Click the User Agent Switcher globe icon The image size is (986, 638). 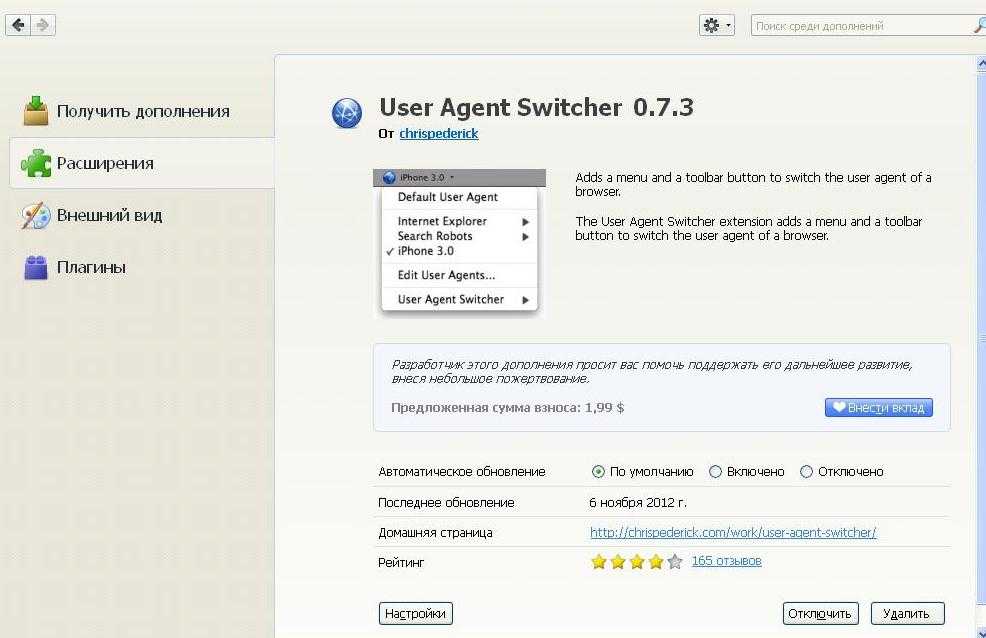[x=346, y=113]
